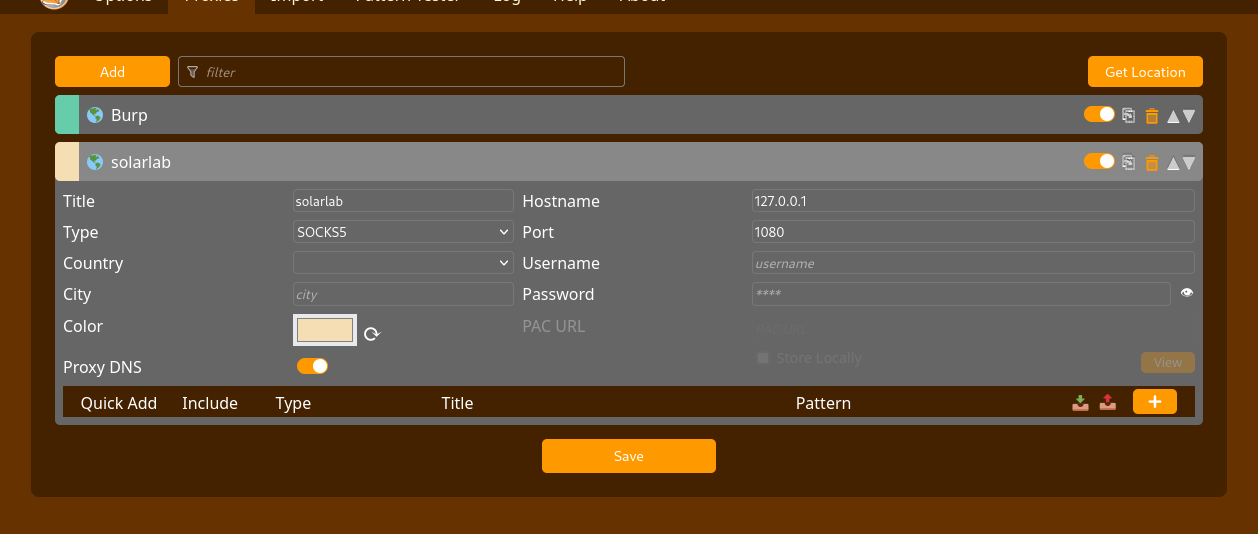Disable the Burp proxy toggle
The height and width of the screenshot is (534, 1258).
coord(1099,114)
